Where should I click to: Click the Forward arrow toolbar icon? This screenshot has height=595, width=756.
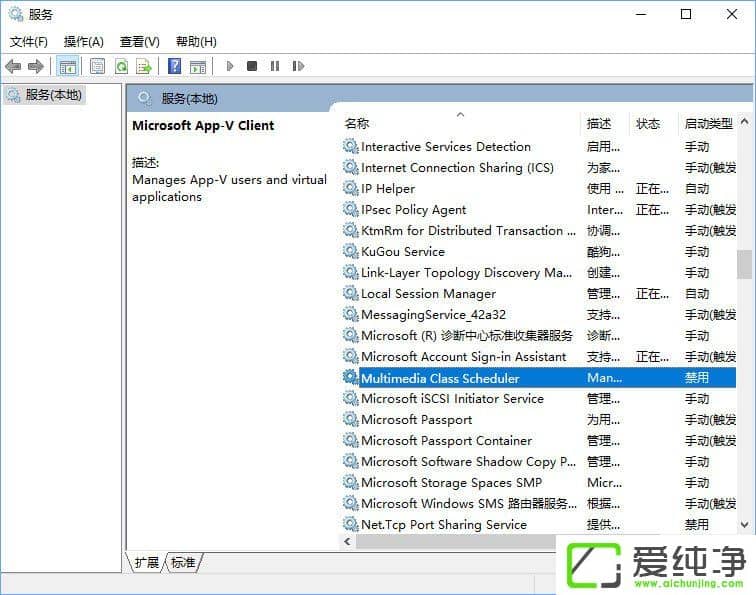click(36, 66)
